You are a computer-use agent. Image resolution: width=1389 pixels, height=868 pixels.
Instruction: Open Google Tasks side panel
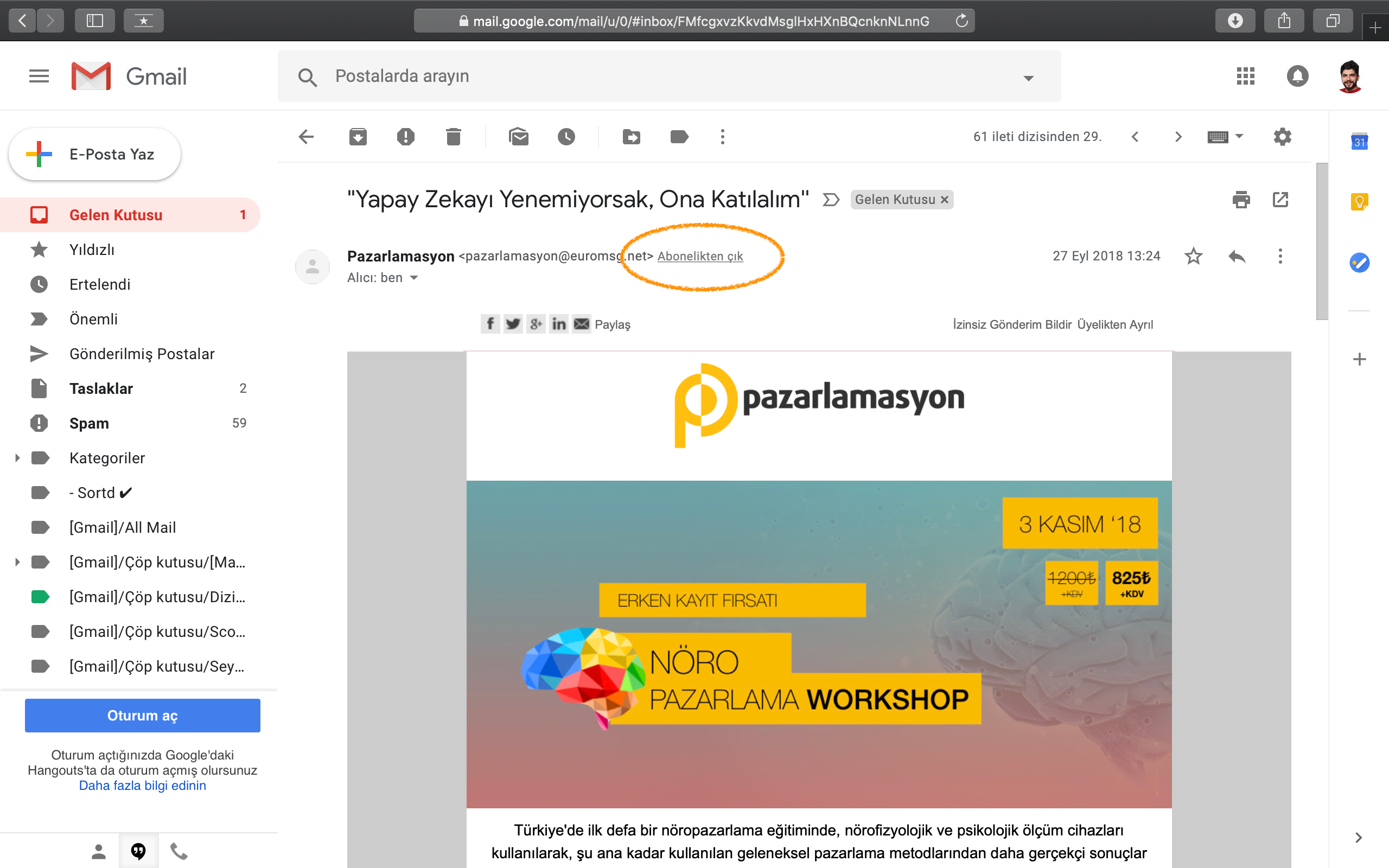point(1359,263)
